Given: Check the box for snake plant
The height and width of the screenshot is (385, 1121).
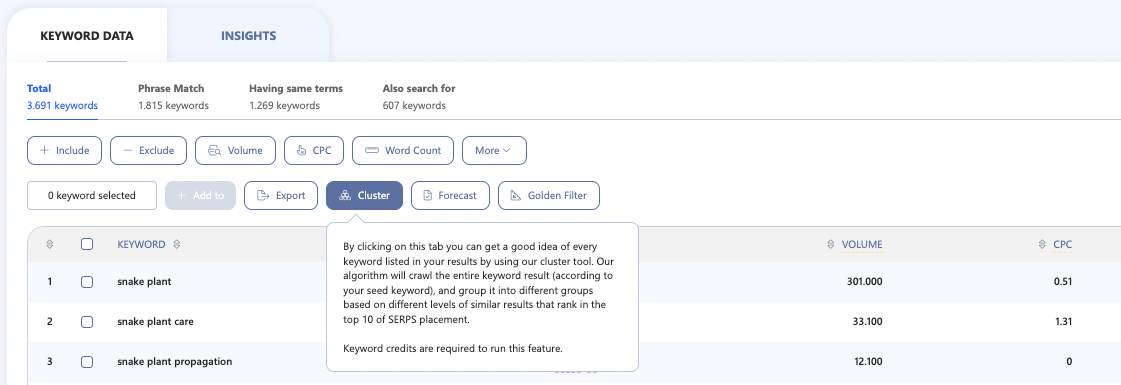Looking at the screenshot, I should point(87,282).
